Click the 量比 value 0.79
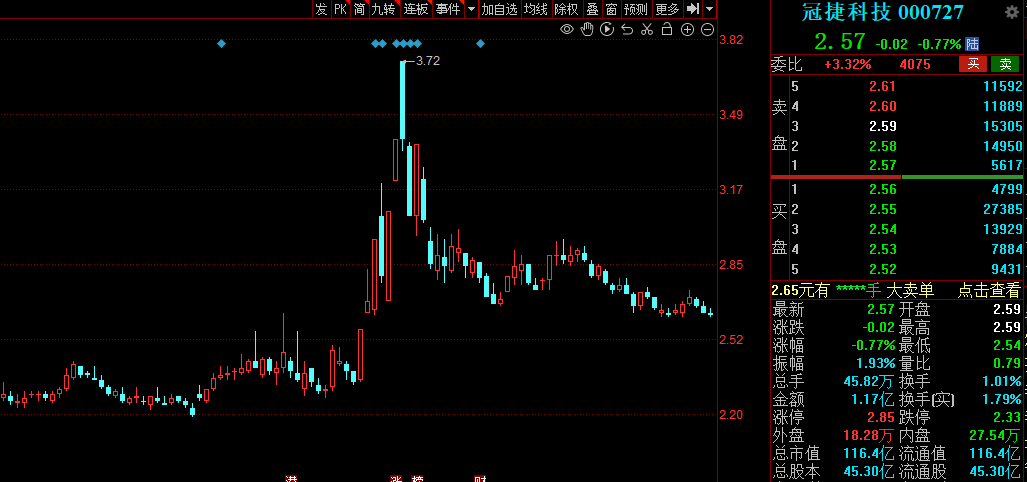The height and width of the screenshot is (482, 1027). point(1007,363)
